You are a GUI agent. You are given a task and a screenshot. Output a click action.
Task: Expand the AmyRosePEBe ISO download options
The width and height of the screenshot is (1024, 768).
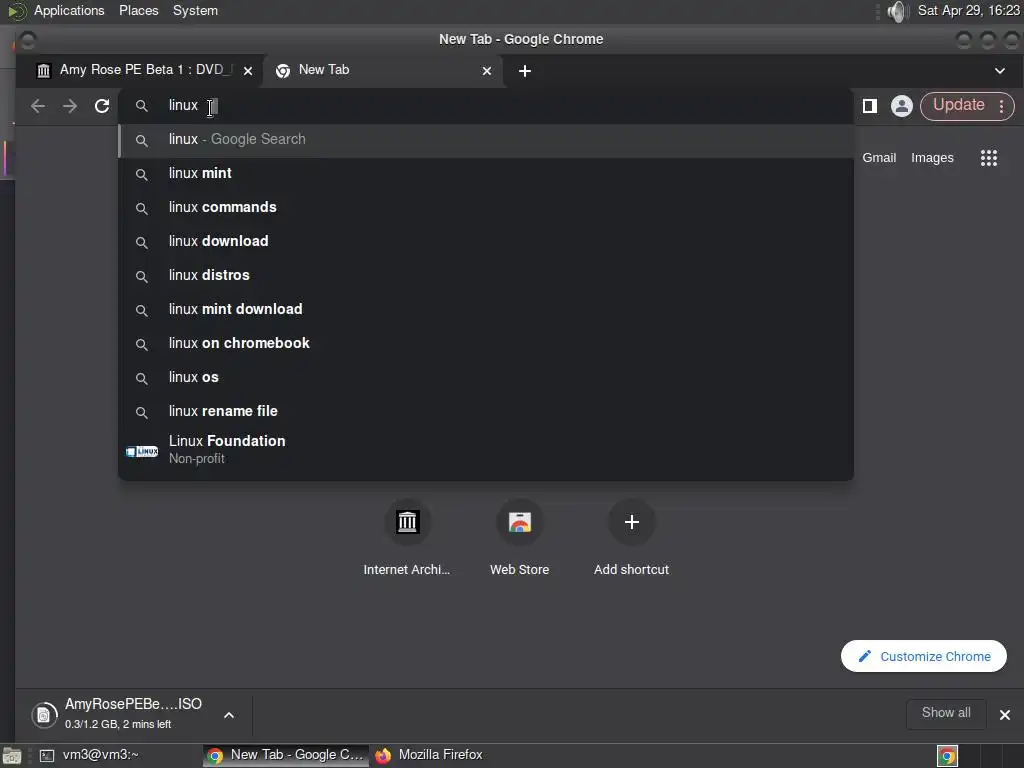coord(229,715)
